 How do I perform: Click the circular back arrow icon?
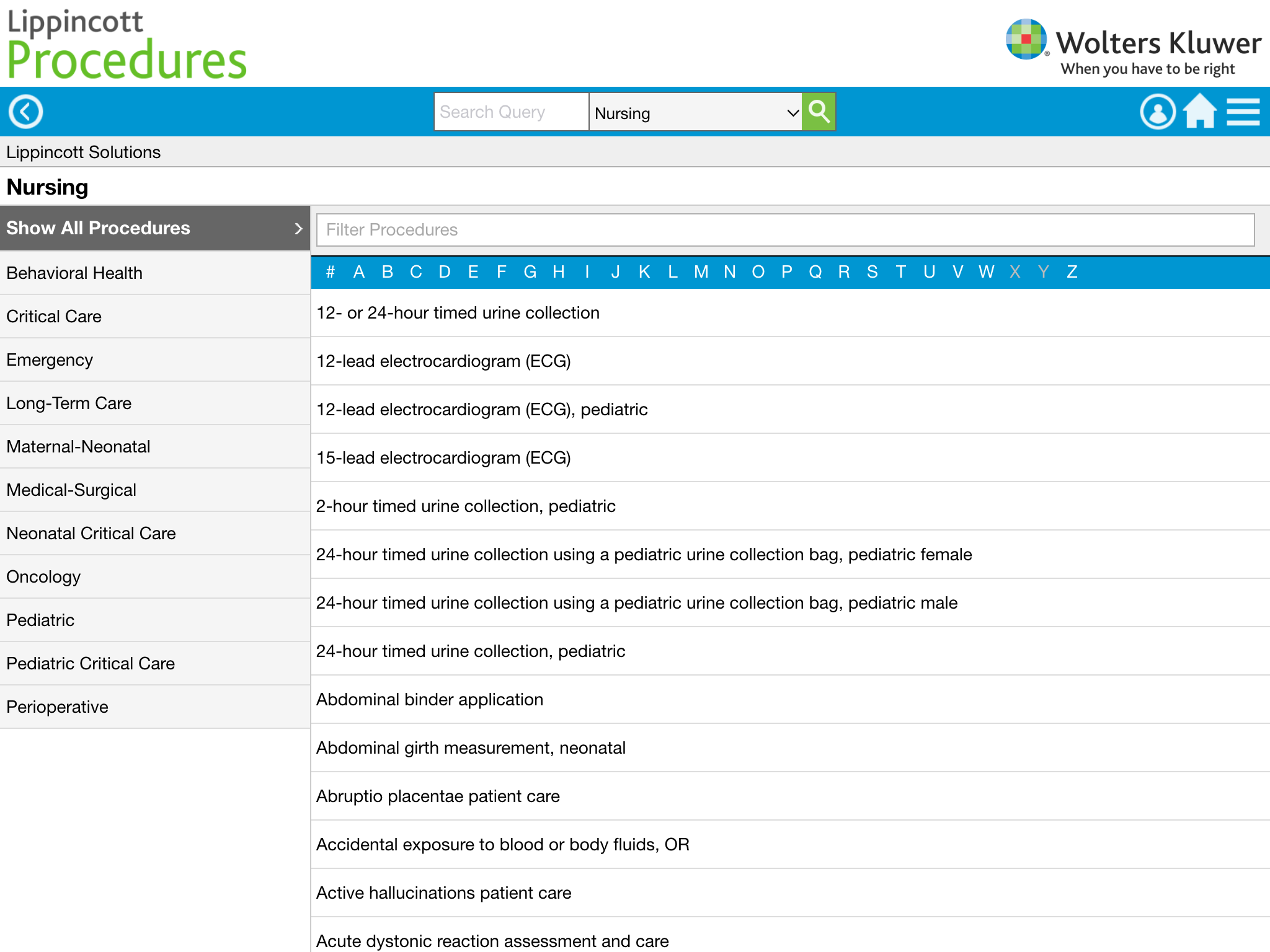click(x=25, y=112)
